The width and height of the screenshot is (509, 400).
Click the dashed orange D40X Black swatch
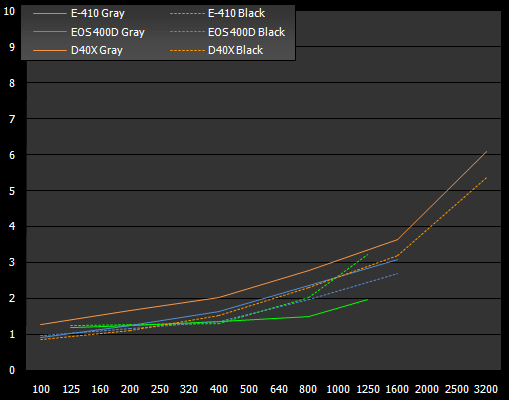point(187,51)
